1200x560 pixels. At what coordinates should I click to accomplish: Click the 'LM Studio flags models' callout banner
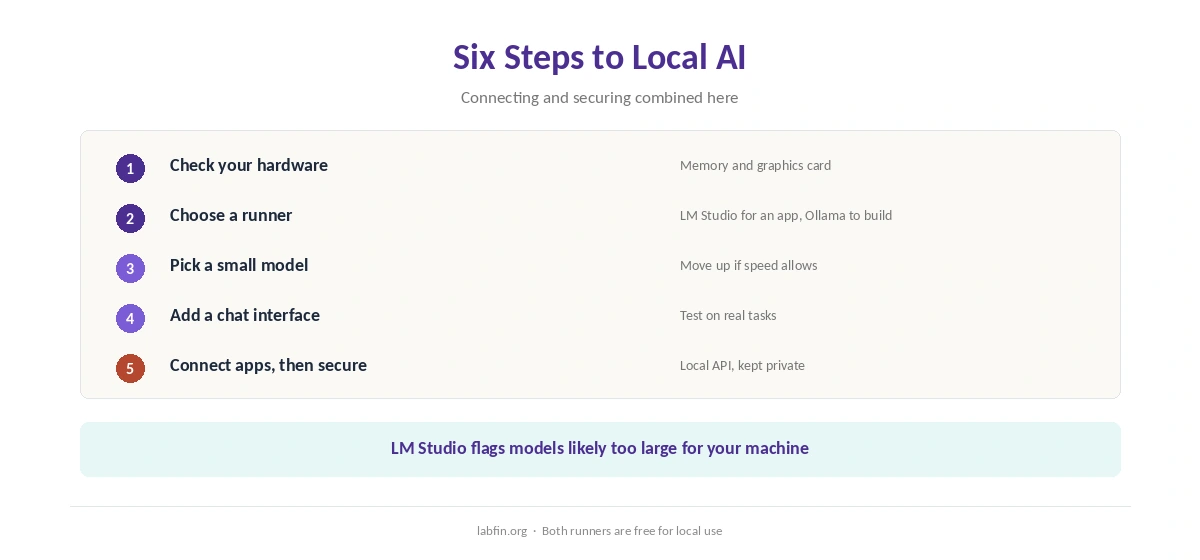pos(600,449)
